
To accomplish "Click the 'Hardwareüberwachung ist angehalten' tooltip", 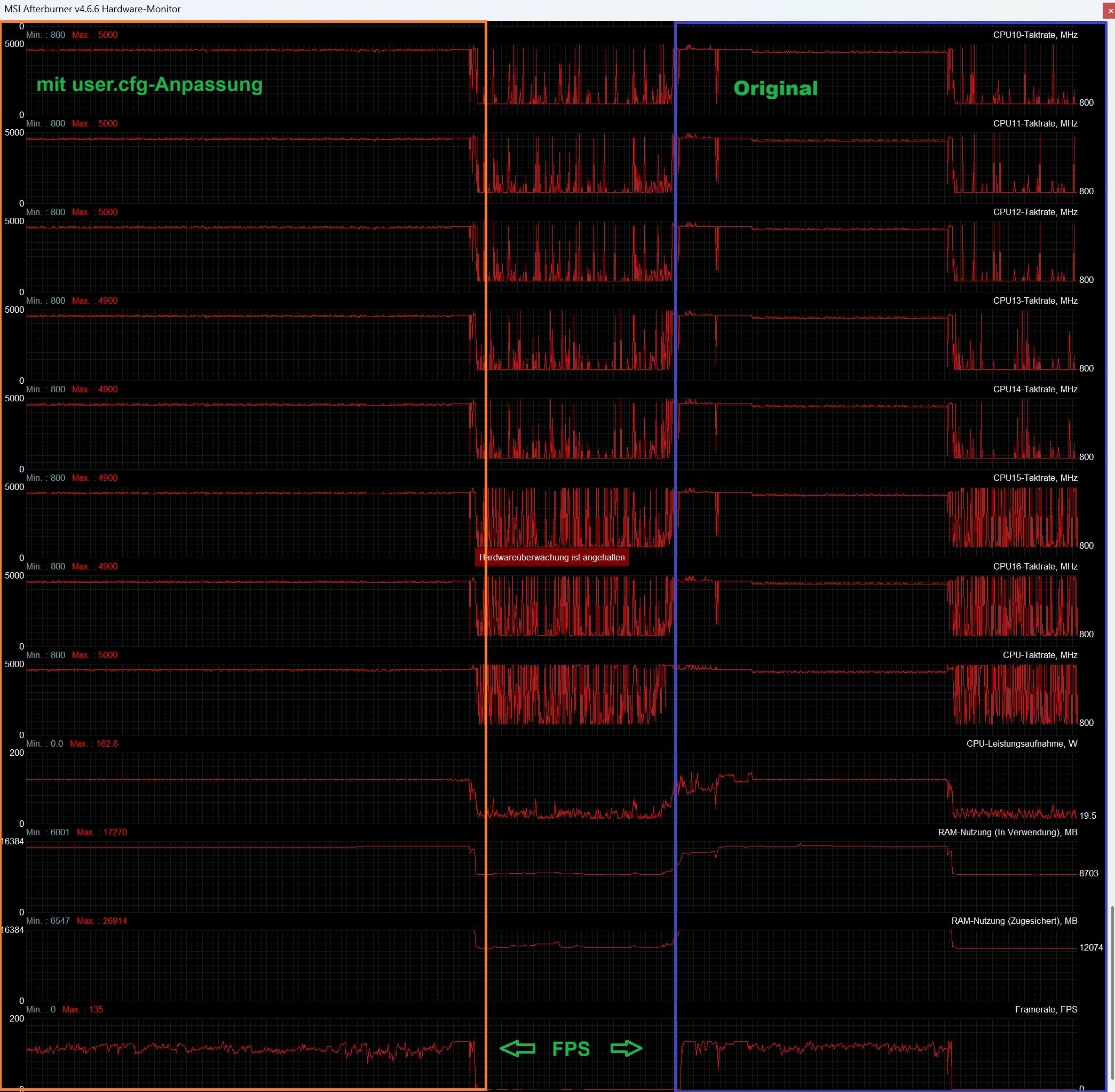I will pyautogui.click(x=551, y=557).
